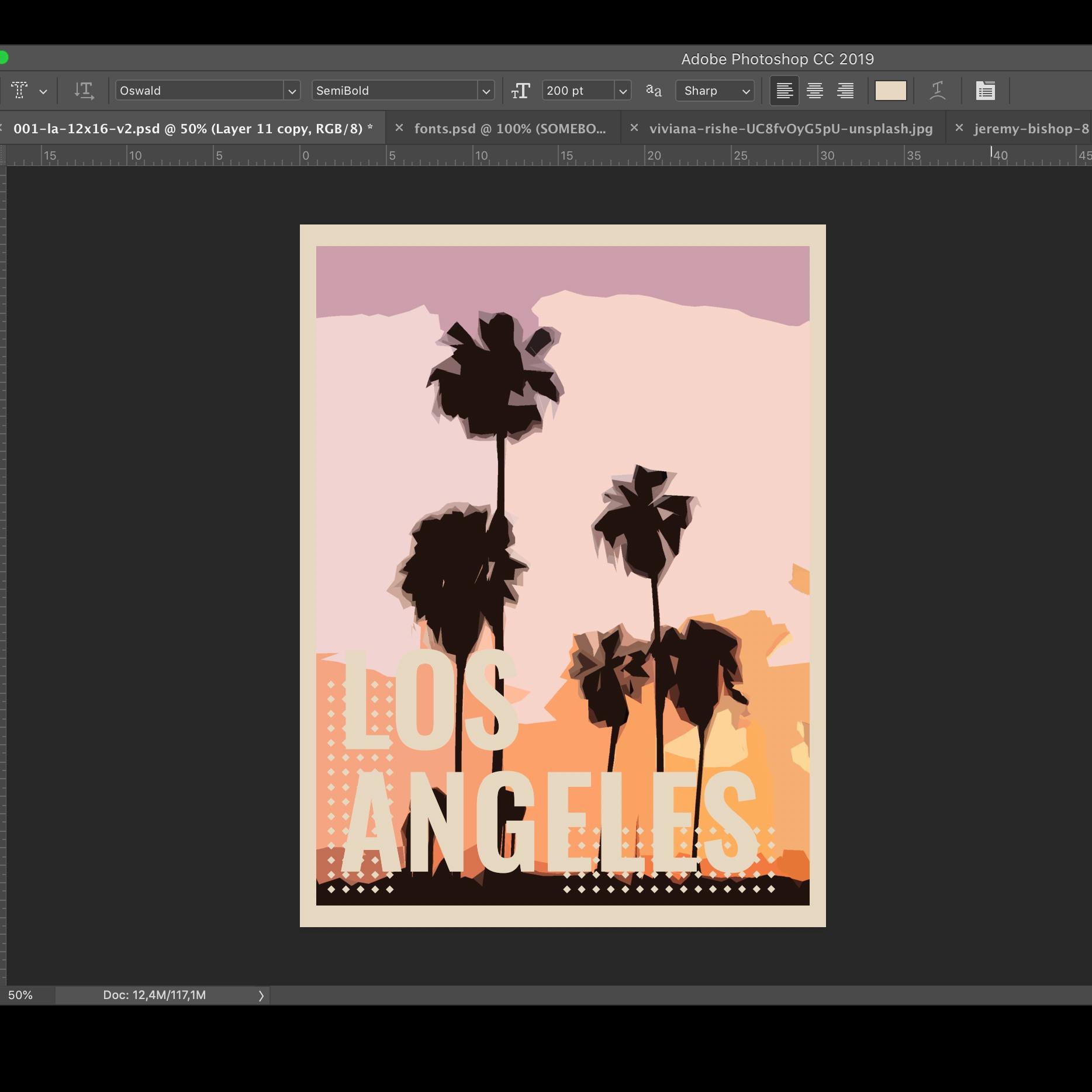Click the ANGELES text on poster

[550, 821]
